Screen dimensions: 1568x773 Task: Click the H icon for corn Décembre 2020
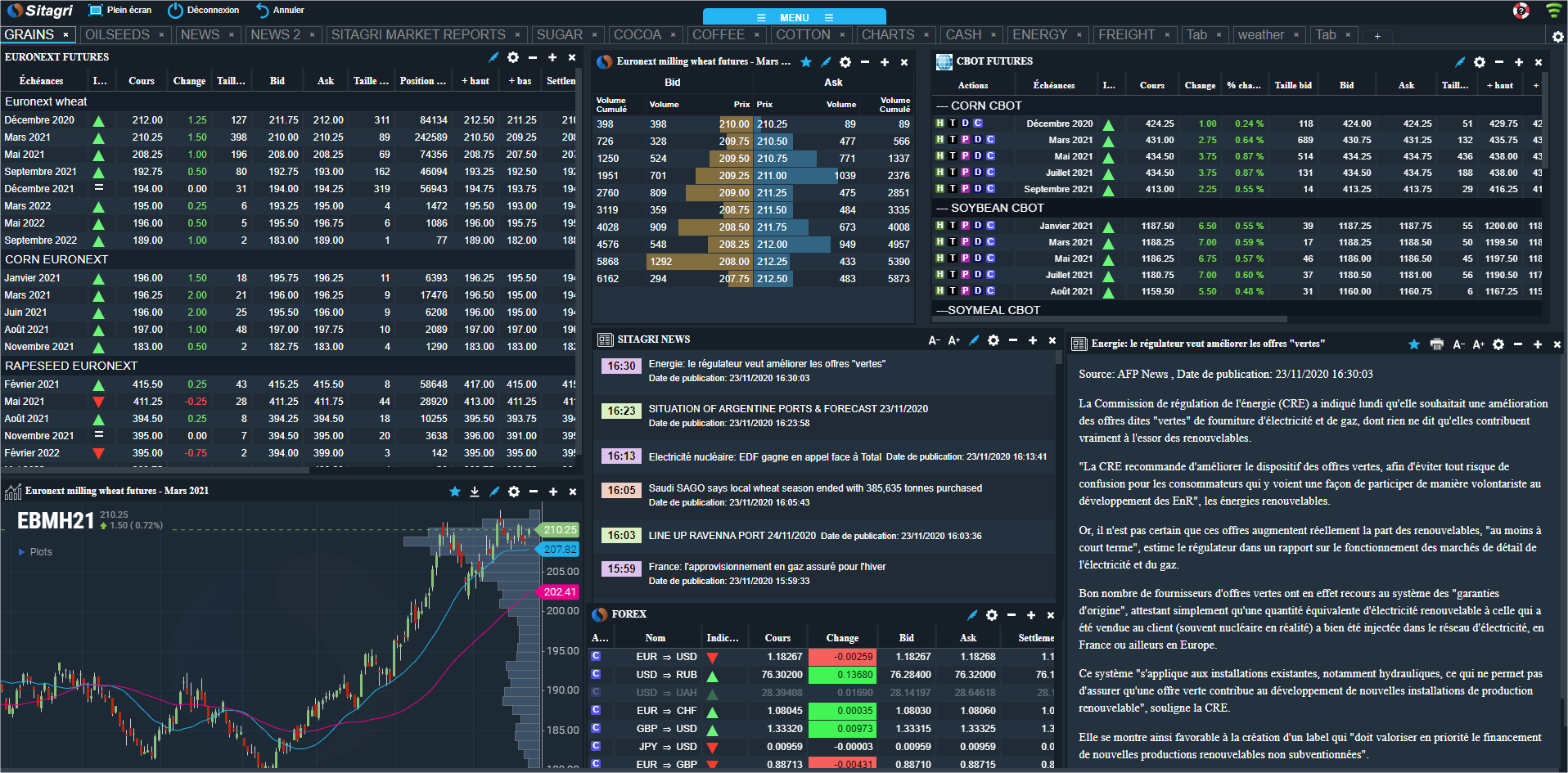pyautogui.click(x=940, y=124)
